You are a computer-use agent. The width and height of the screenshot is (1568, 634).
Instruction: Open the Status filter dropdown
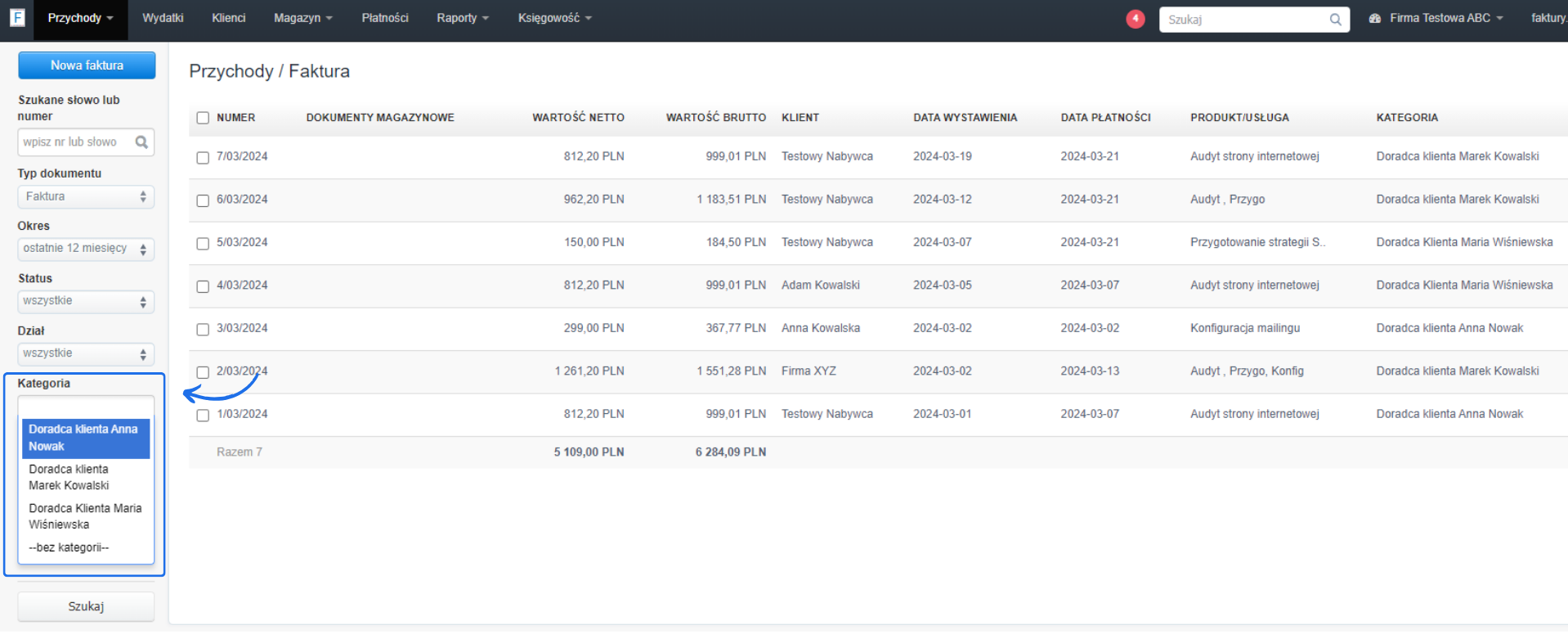pyautogui.click(x=86, y=302)
